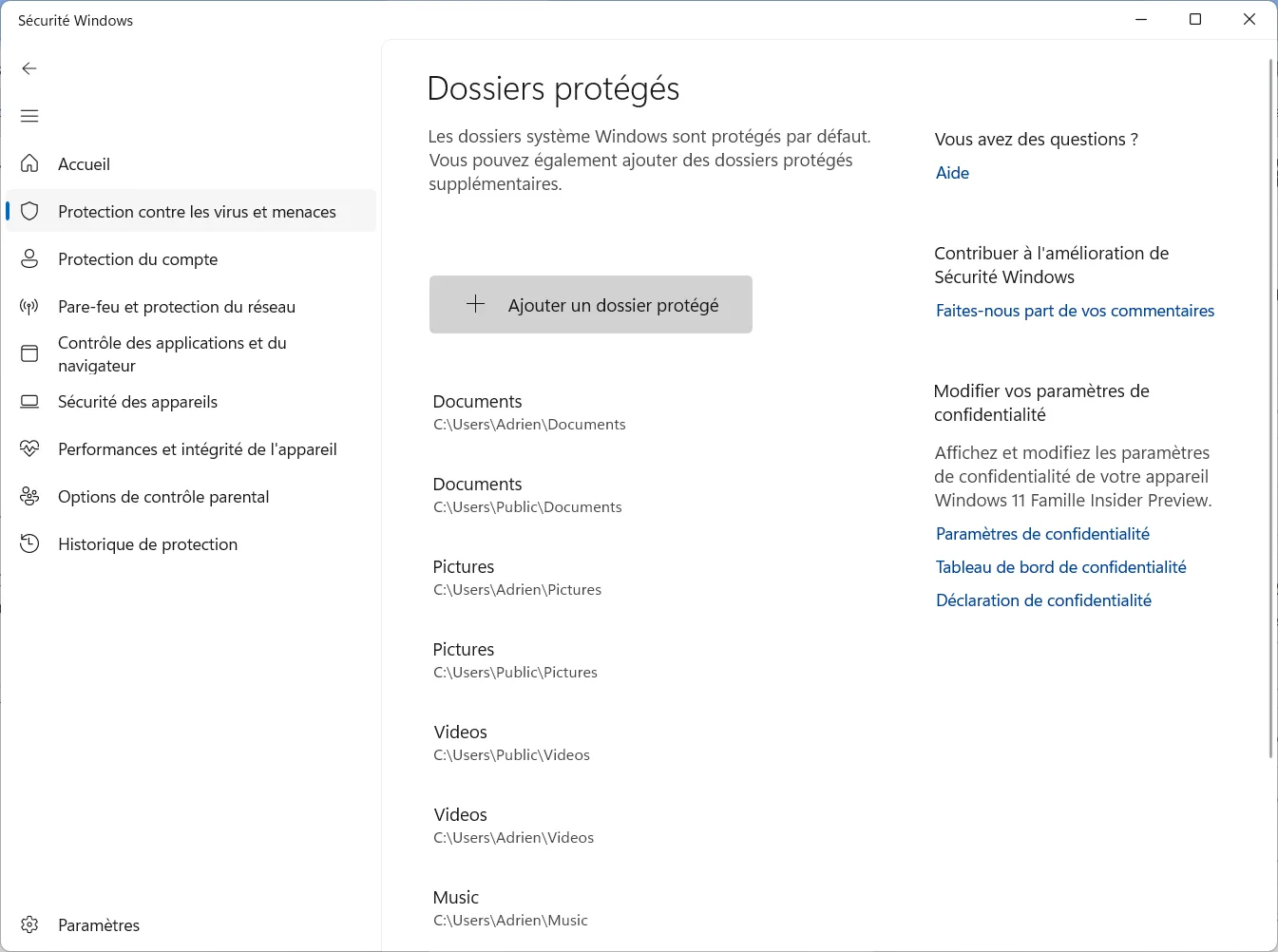Select the Paramètres menu item

click(99, 924)
